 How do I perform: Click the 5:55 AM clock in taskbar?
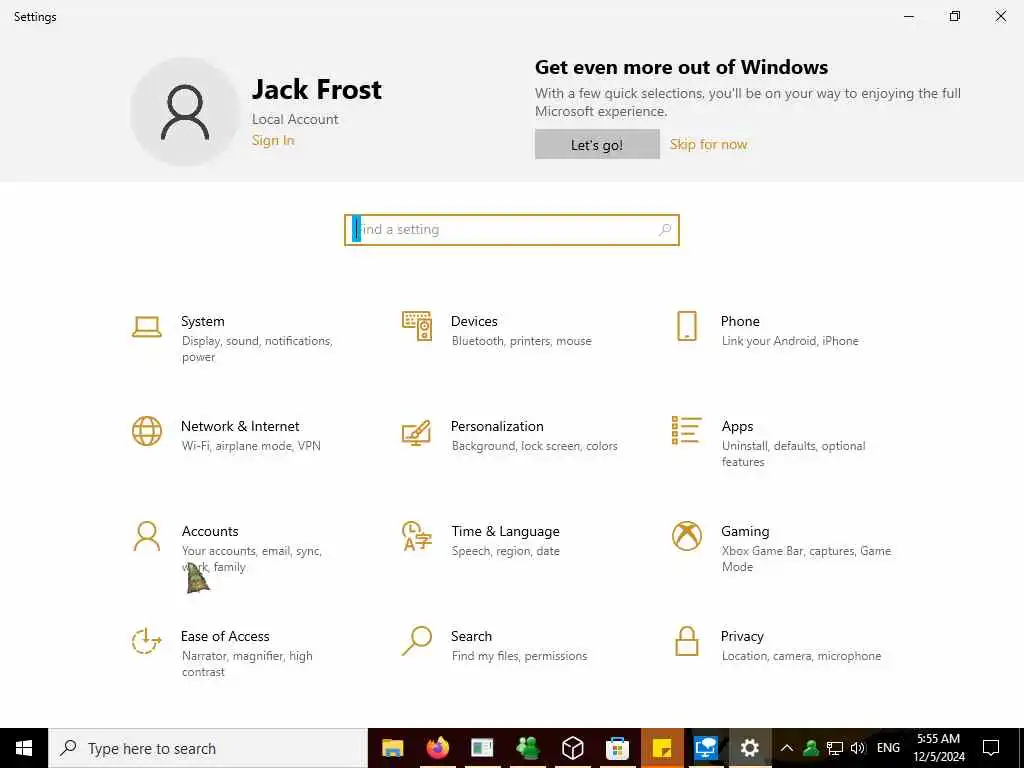pyautogui.click(x=938, y=739)
